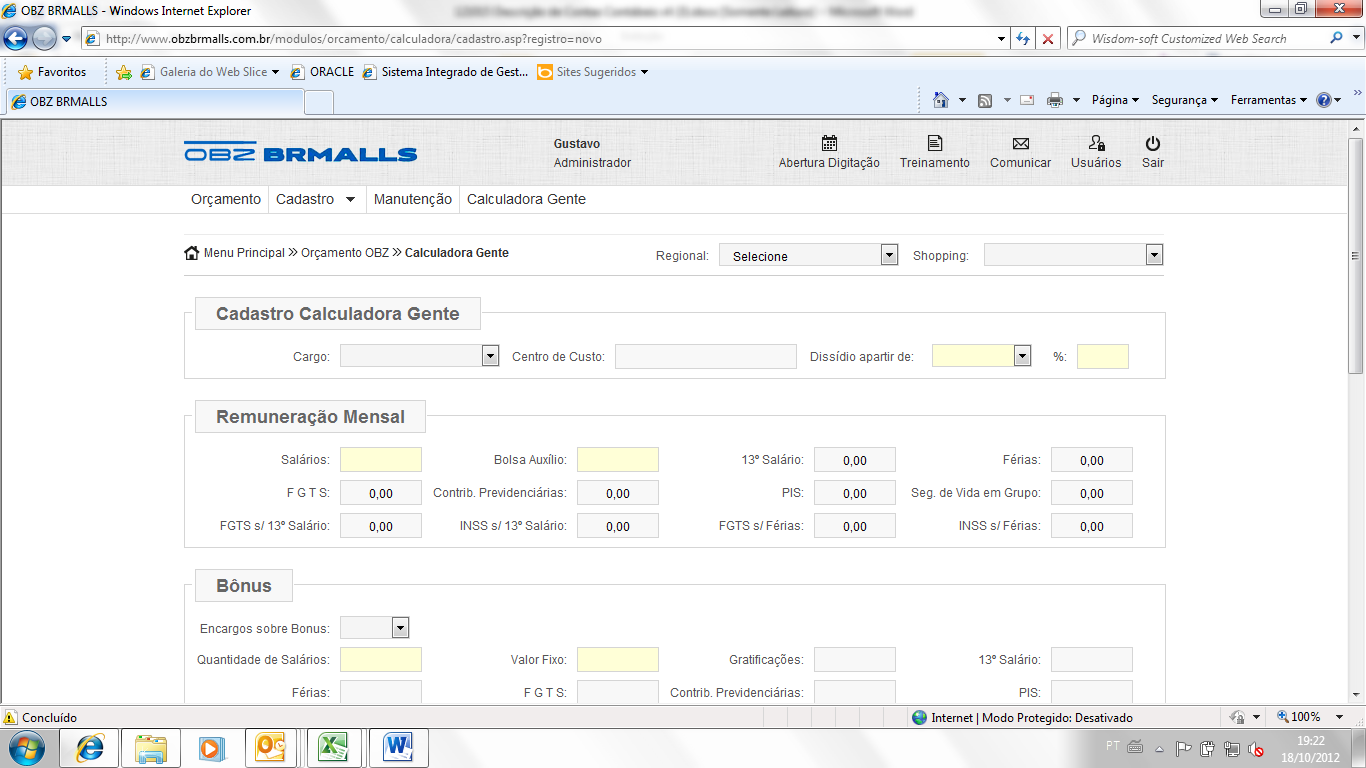Click the add to favorites bar icon

pos(124,72)
